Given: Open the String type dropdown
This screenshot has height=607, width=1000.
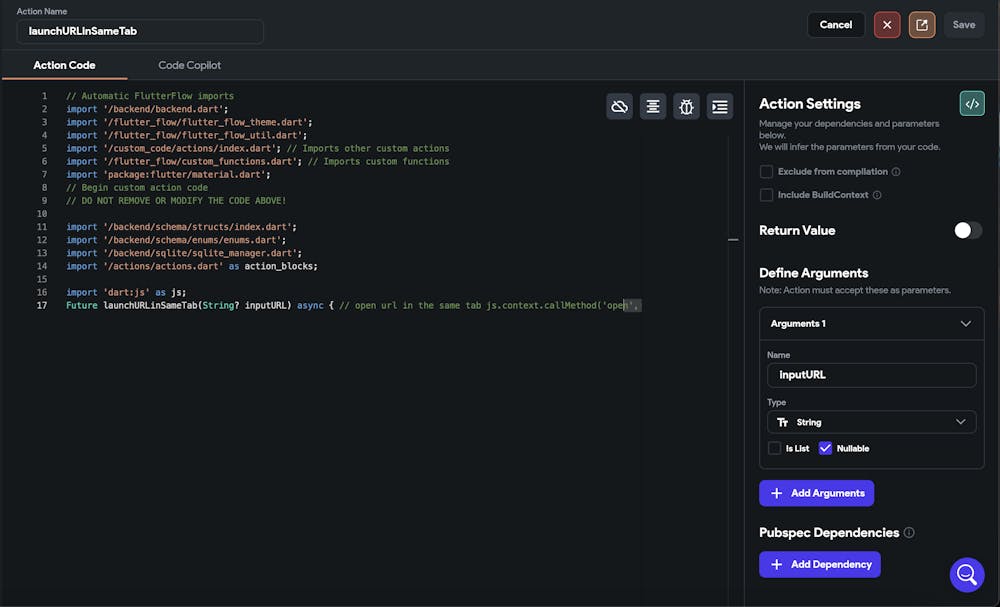Looking at the screenshot, I should click(871, 422).
